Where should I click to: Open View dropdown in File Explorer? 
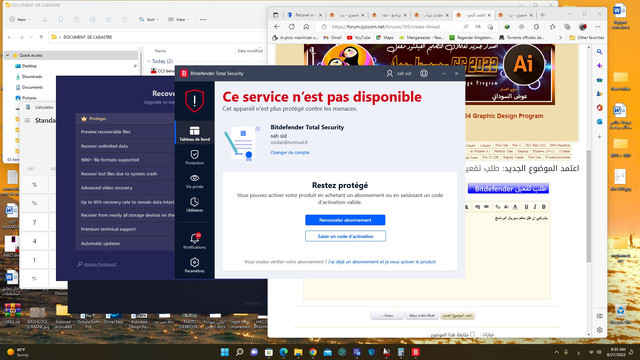coord(178,19)
